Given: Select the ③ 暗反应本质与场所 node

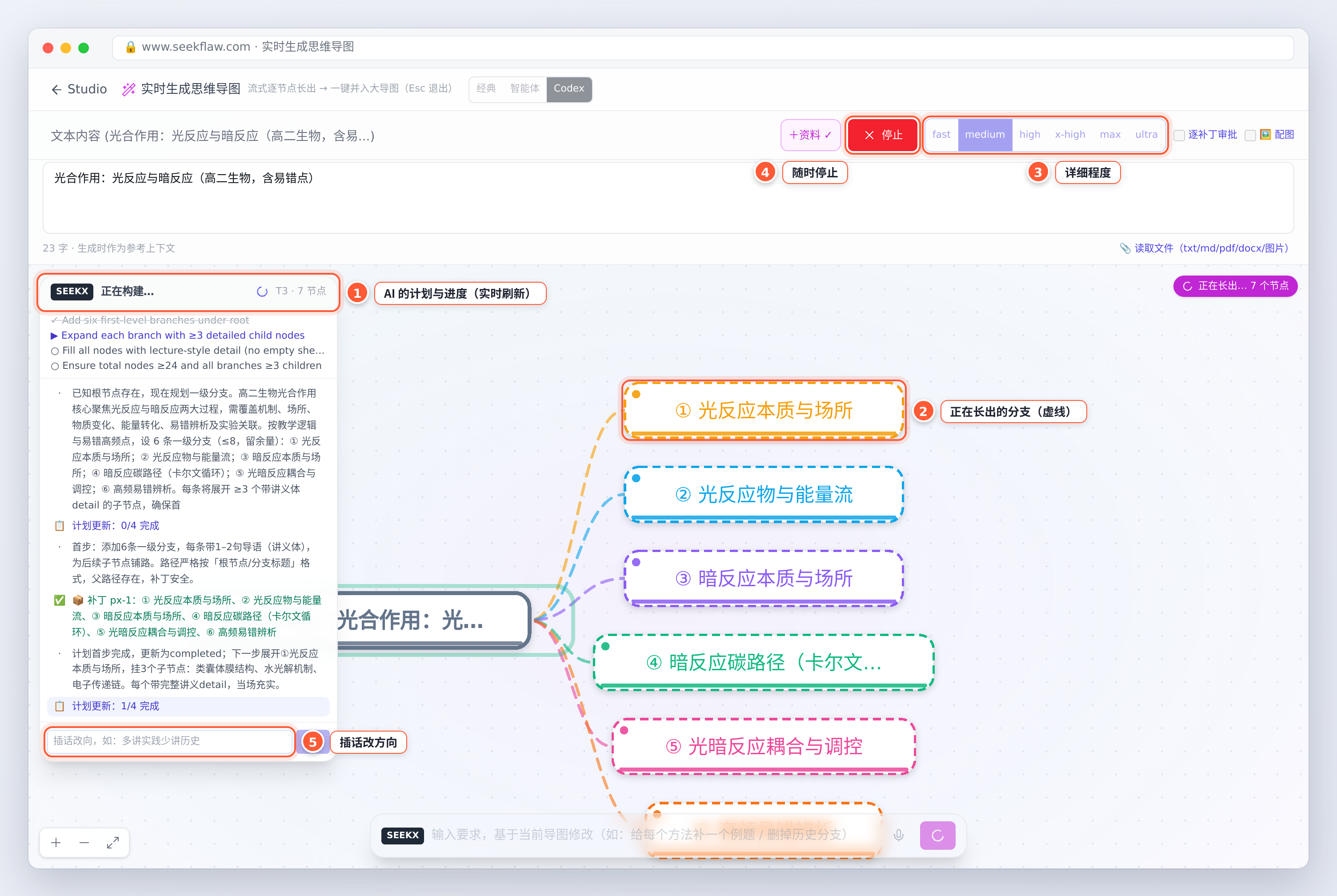Looking at the screenshot, I should pos(763,578).
